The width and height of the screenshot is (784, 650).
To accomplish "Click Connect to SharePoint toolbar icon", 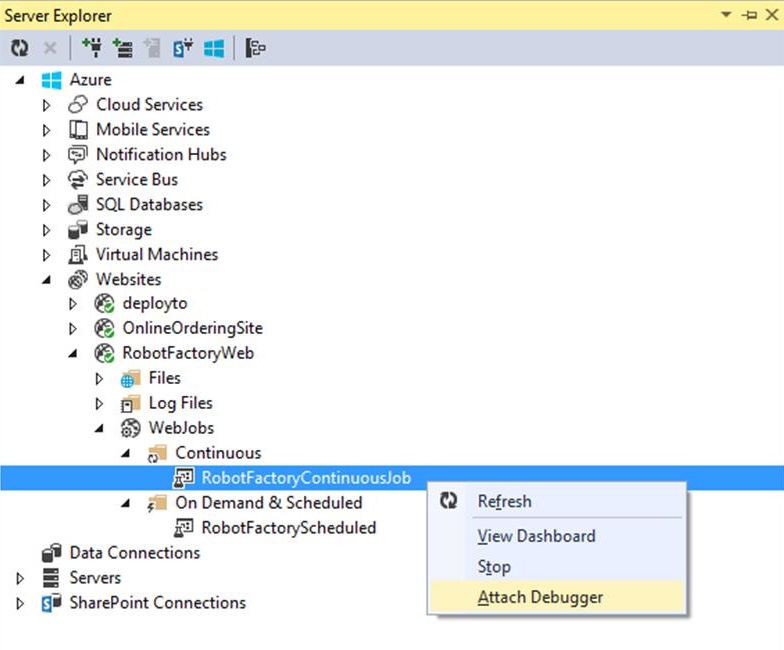I will [183, 48].
